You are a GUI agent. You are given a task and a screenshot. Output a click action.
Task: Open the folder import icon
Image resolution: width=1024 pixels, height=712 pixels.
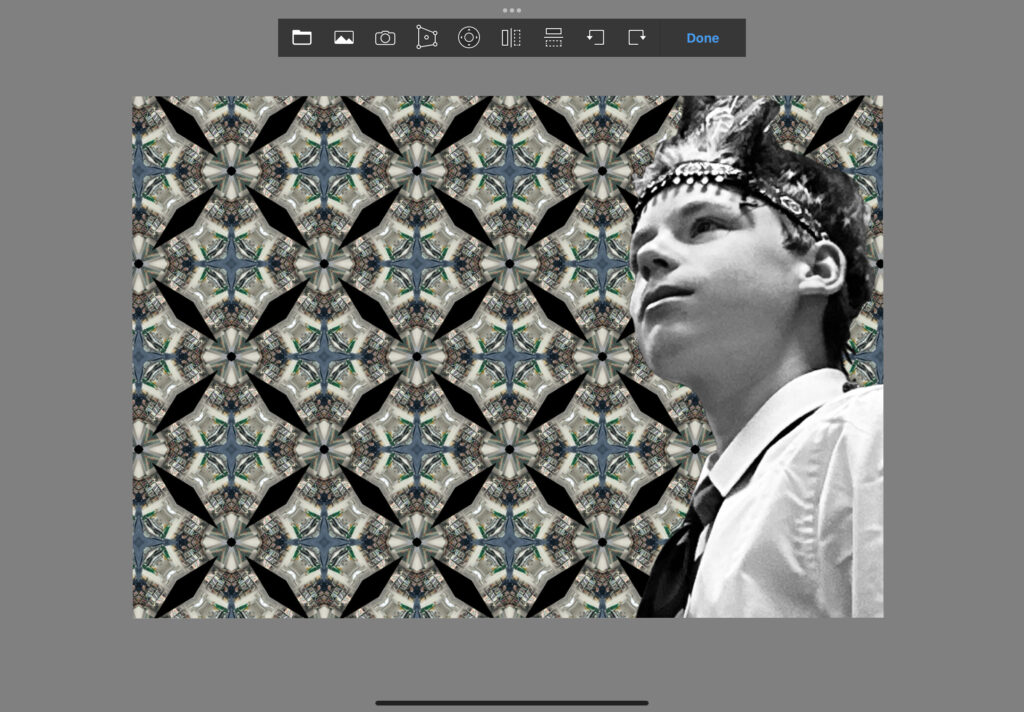tap(302, 38)
